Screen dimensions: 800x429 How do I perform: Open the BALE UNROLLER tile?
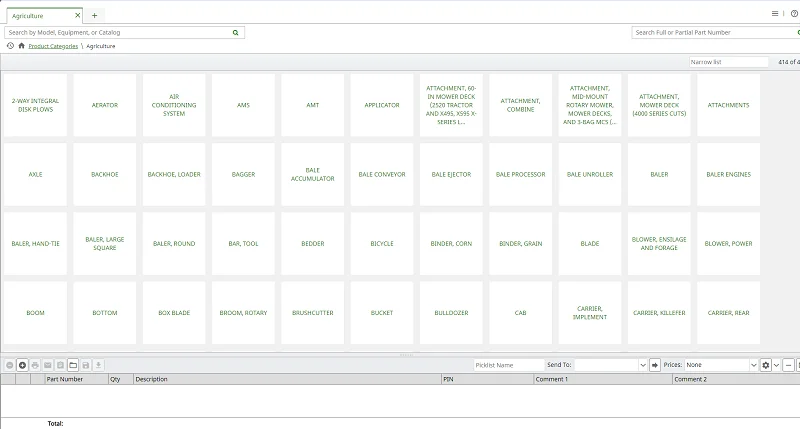click(590, 174)
